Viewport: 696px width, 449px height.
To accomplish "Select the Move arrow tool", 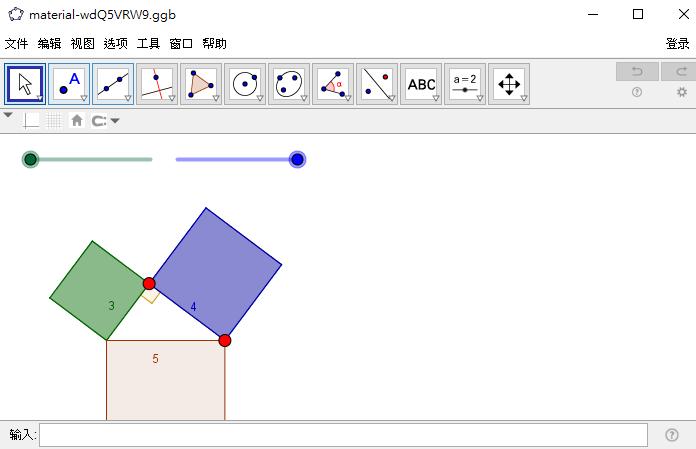I will coord(25,84).
